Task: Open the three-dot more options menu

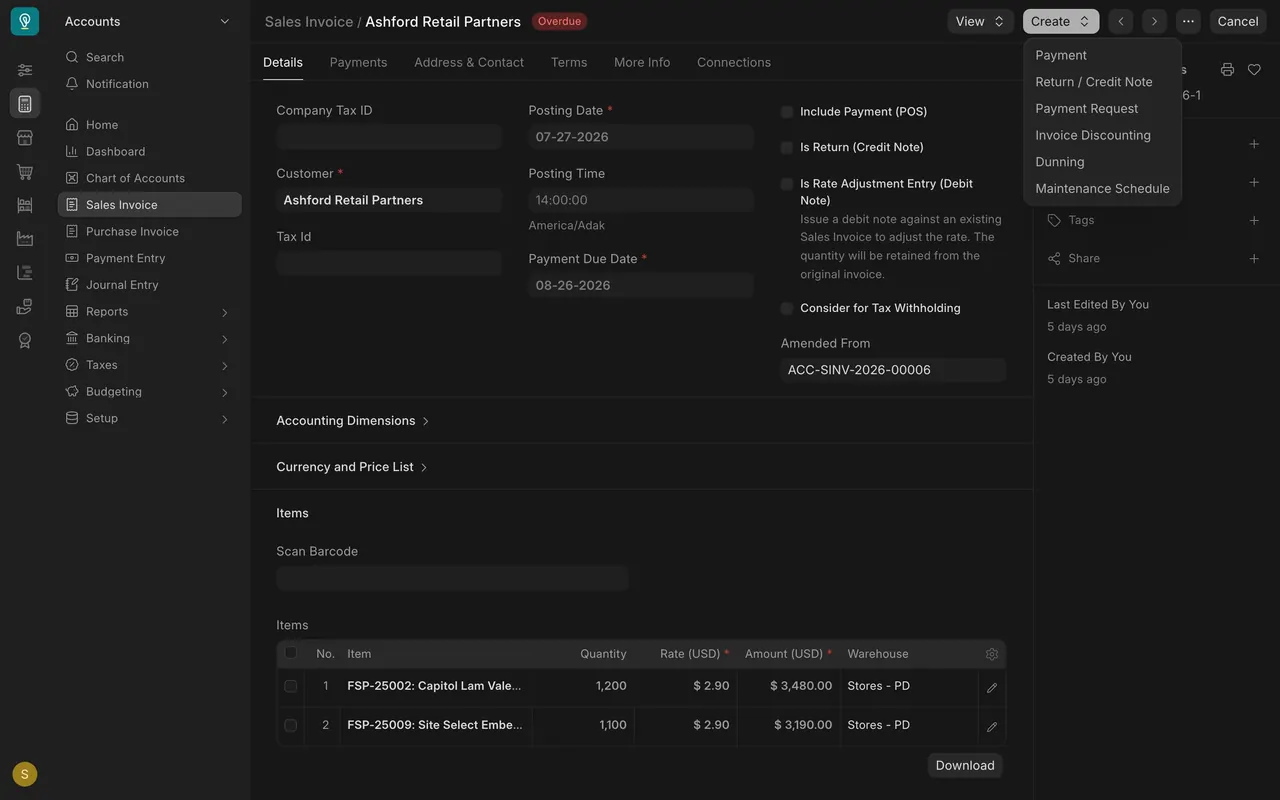Action: (x=1188, y=21)
